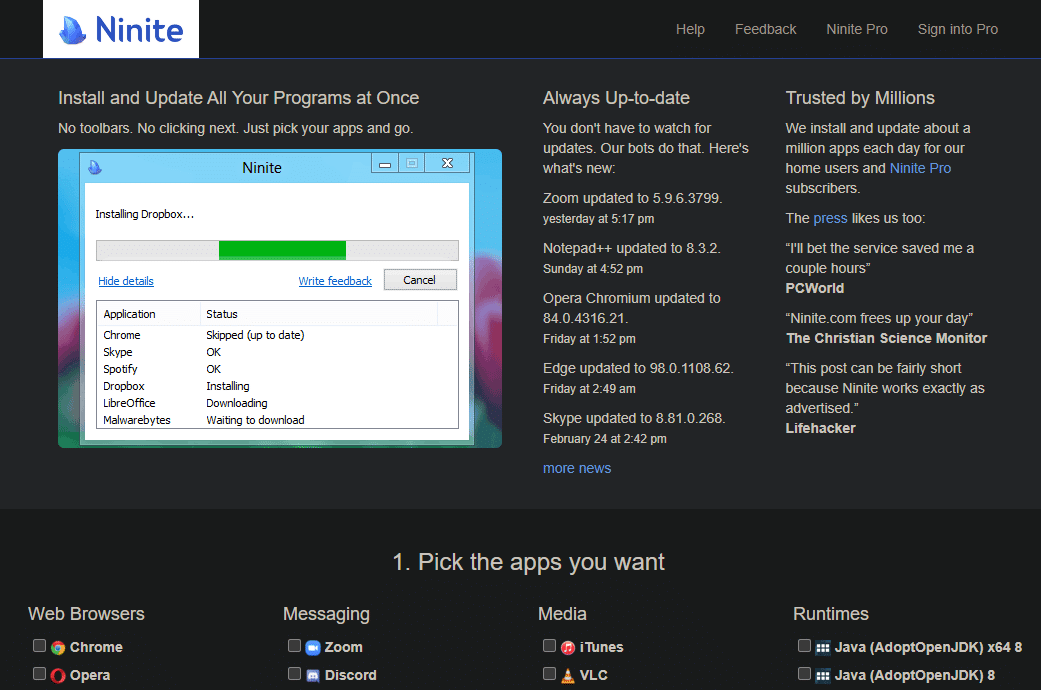Follow the Ninite Pro link in text
The height and width of the screenshot is (690, 1041).
[x=920, y=168]
